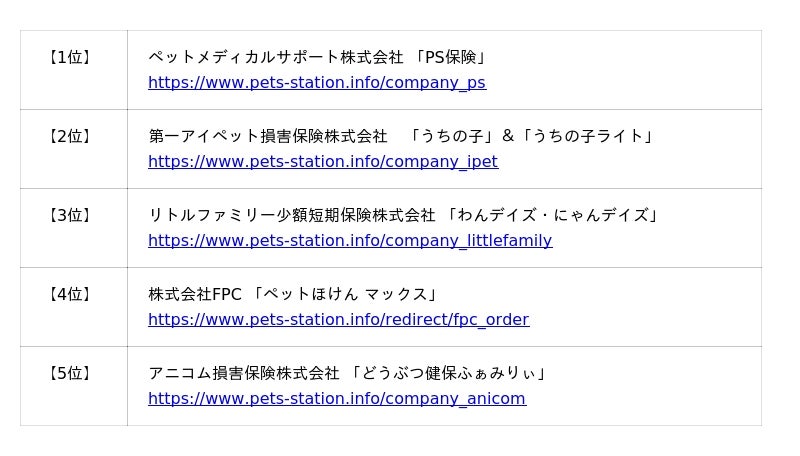Click the アニコム損害保険株式会社 company name
The width and height of the screenshot is (800, 456).
[243, 373]
